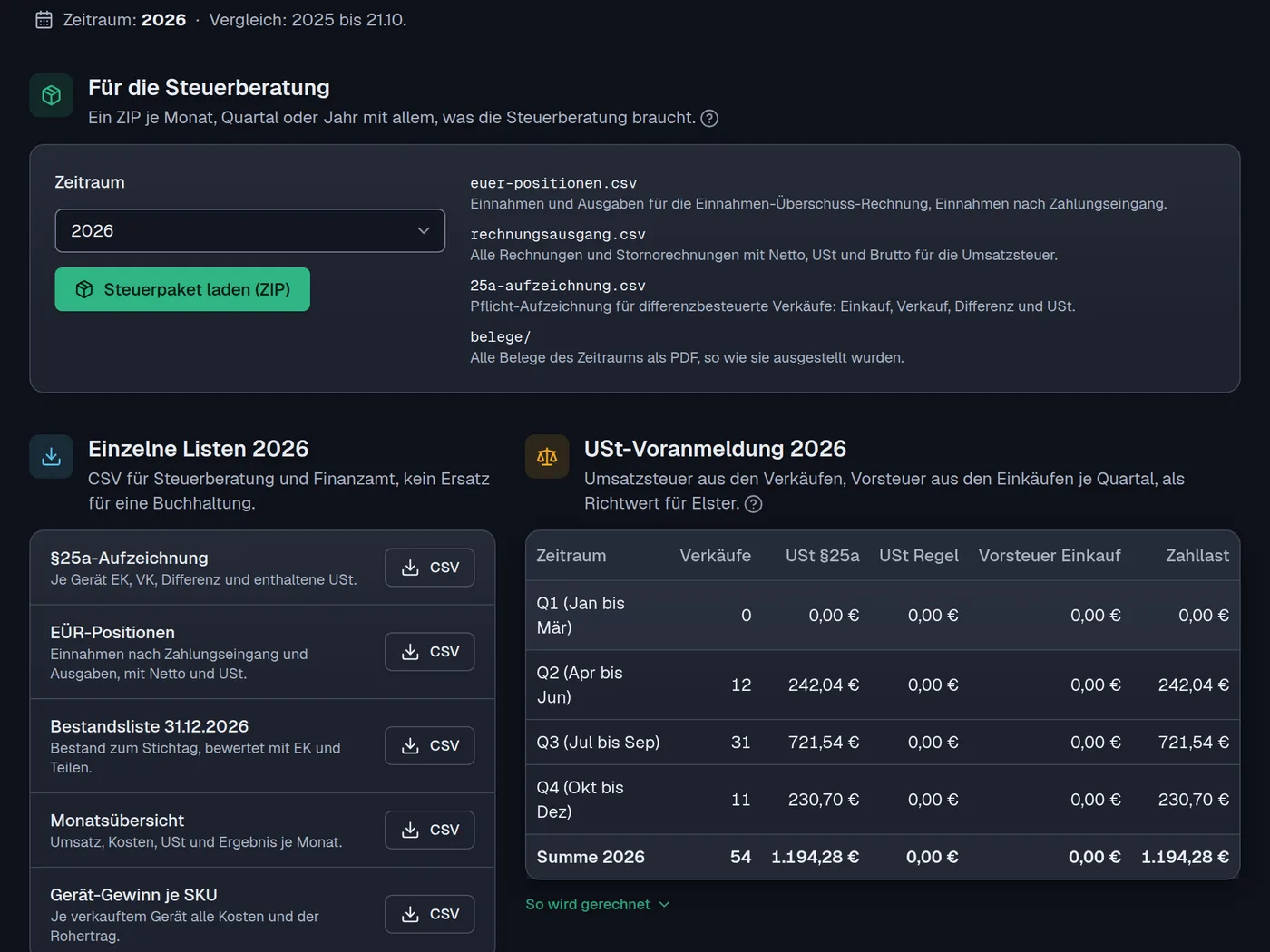The image size is (1270, 952).
Task: Click the Q2 Verkäufe value 12
Action: 741,685
